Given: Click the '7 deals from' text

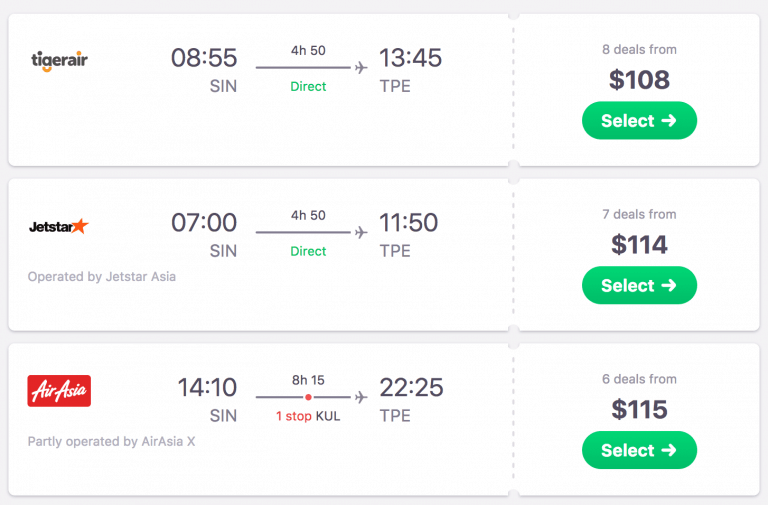Looking at the screenshot, I should [639, 214].
